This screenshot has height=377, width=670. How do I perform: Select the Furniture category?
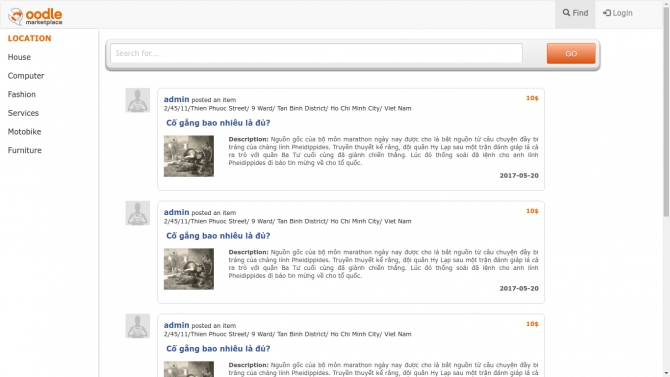tap(25, 150)
